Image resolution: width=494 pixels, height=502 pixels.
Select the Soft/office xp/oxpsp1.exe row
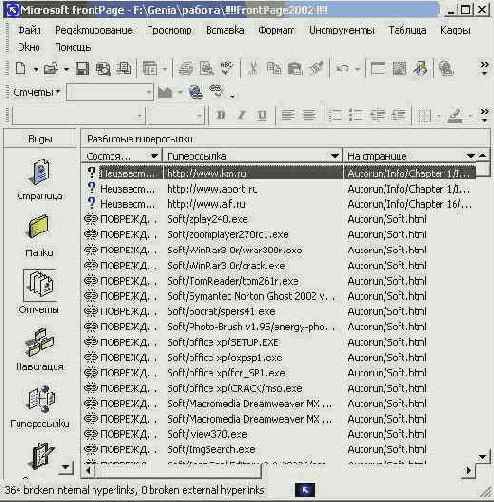pyautogui.click(x=279, y=357)
